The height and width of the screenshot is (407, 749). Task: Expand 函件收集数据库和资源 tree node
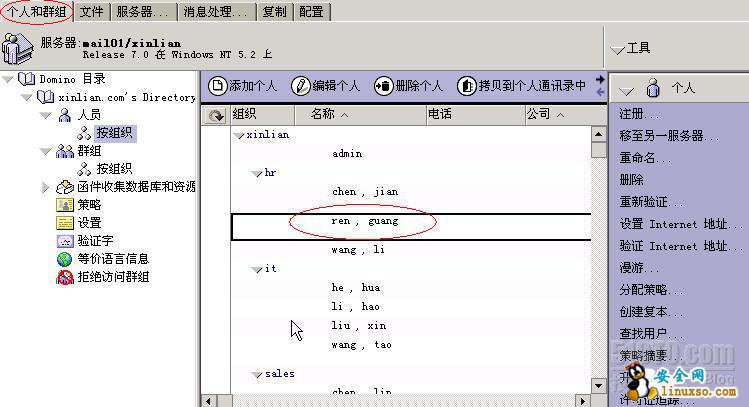[46, 187]
